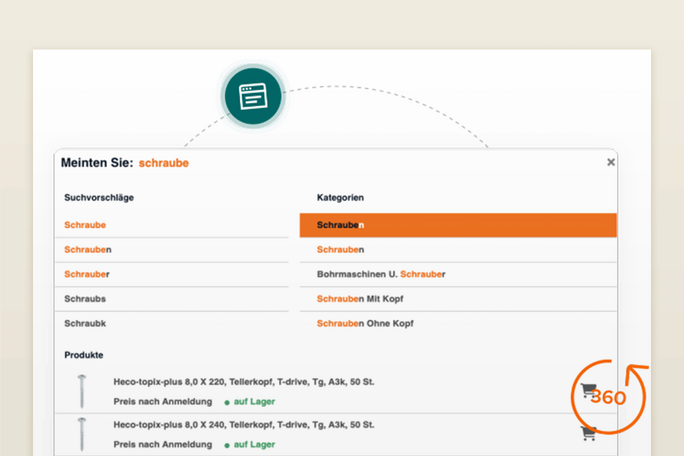The width and height of the screenshot is (684, 456).
Task: Open the highlighted orange Schrauben category
Action: point(458,225)
